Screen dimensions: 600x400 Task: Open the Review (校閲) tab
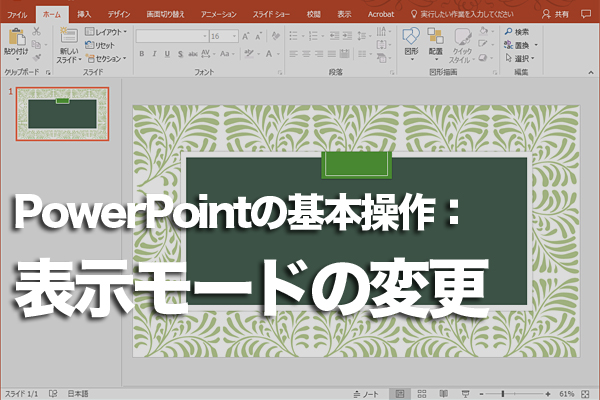(313, 14)
